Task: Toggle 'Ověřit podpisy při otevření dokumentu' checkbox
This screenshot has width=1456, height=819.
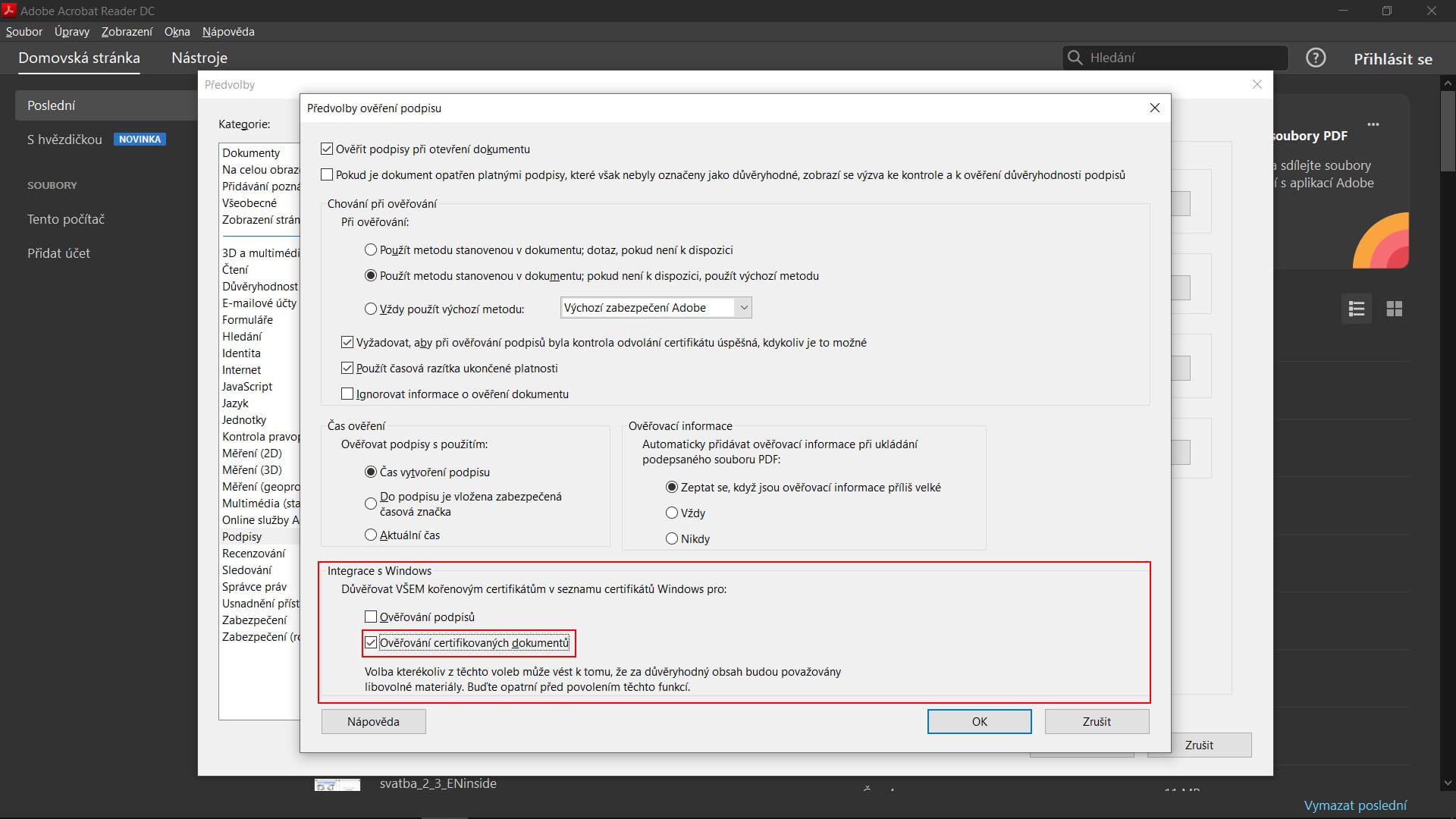Action: pyautogui.click(x=327, y=149)
